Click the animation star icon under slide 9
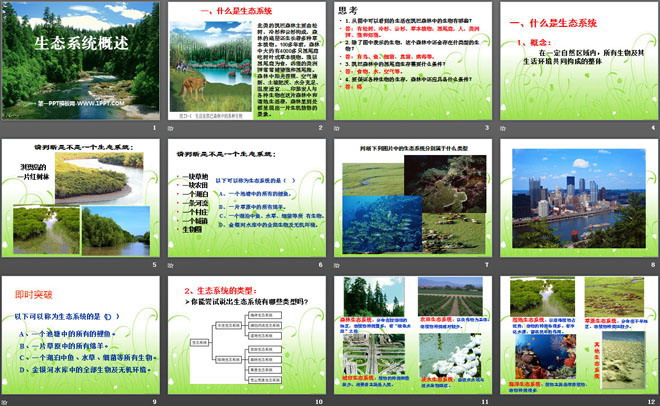660x406 pixels. [4, 402]
